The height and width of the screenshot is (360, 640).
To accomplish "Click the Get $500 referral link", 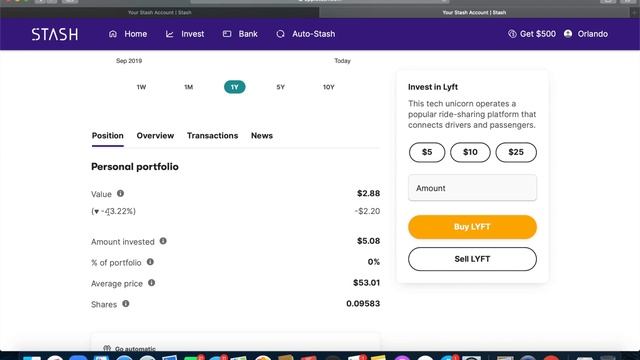I will (532, 34).
